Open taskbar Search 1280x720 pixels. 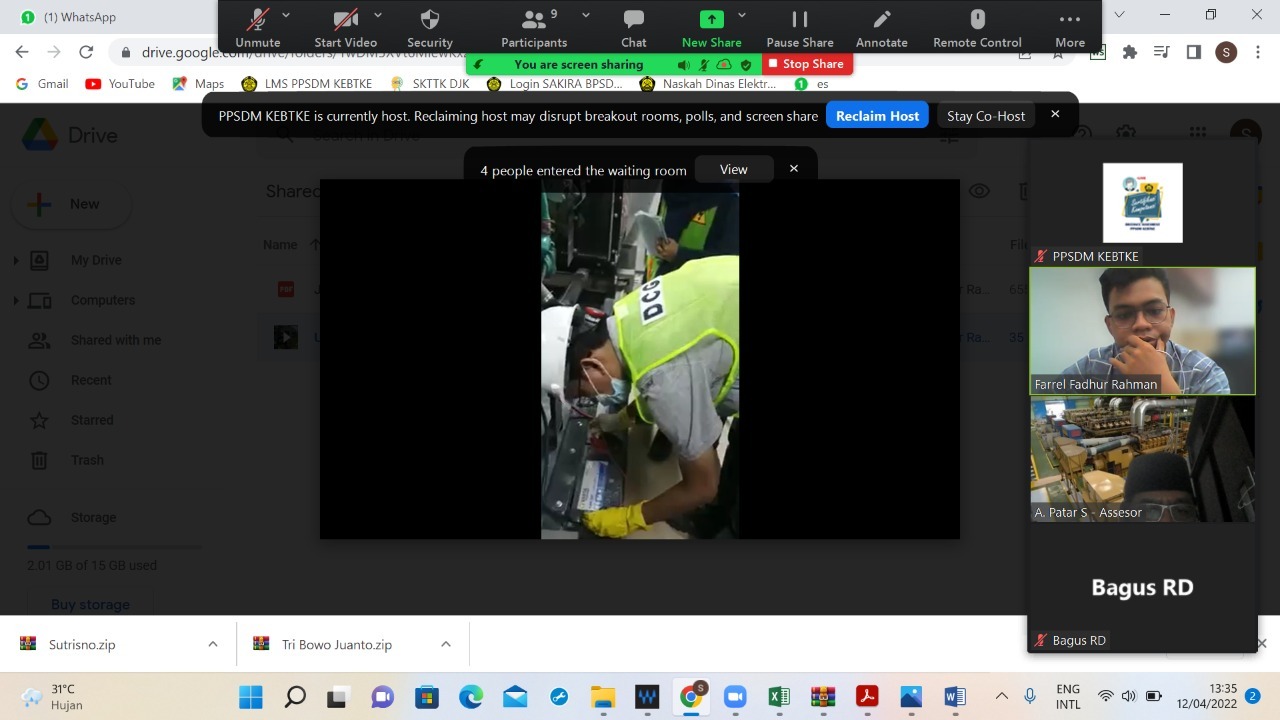(295, 697)
